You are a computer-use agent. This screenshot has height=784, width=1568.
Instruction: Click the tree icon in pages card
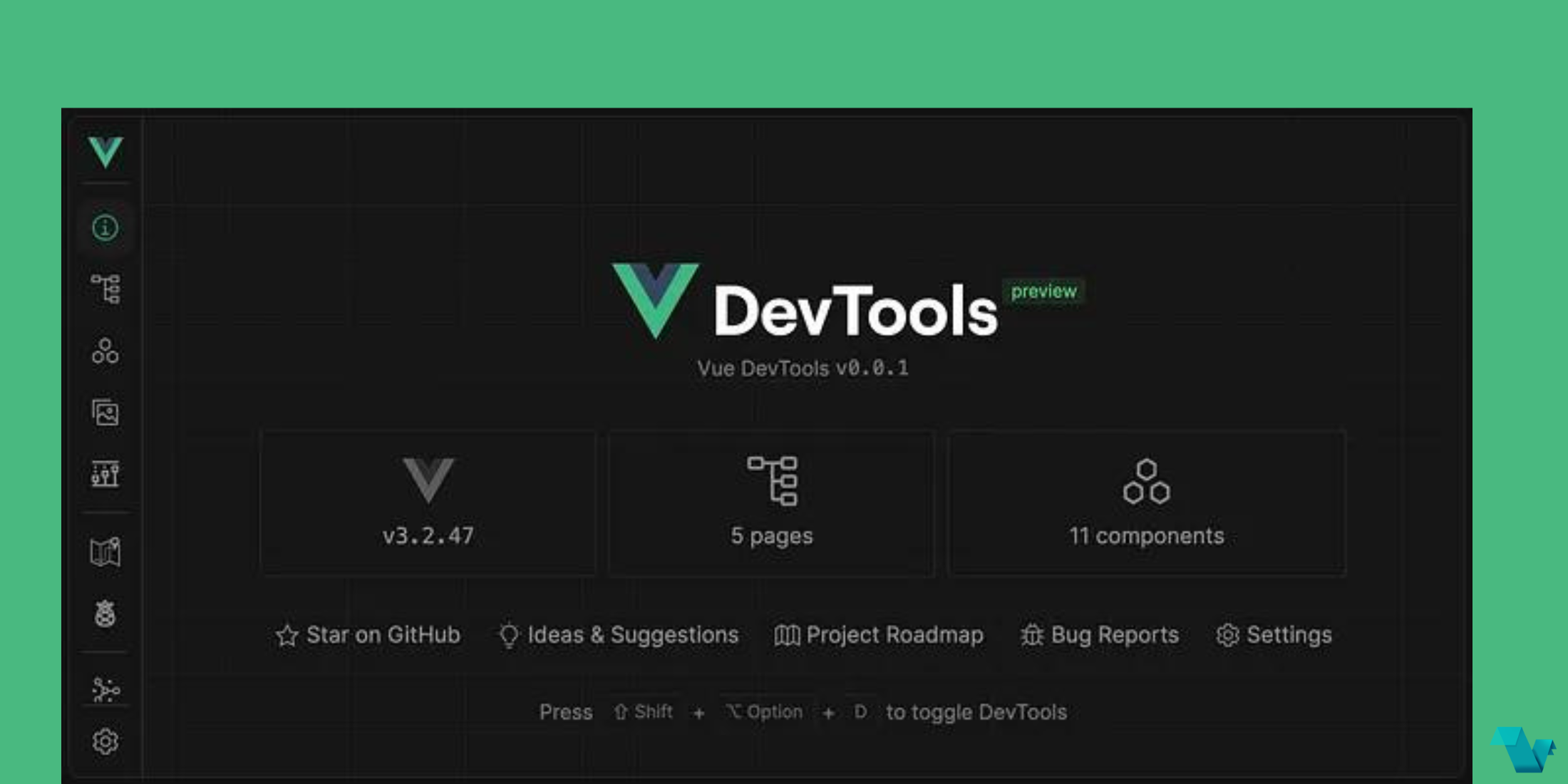point(772,480)
